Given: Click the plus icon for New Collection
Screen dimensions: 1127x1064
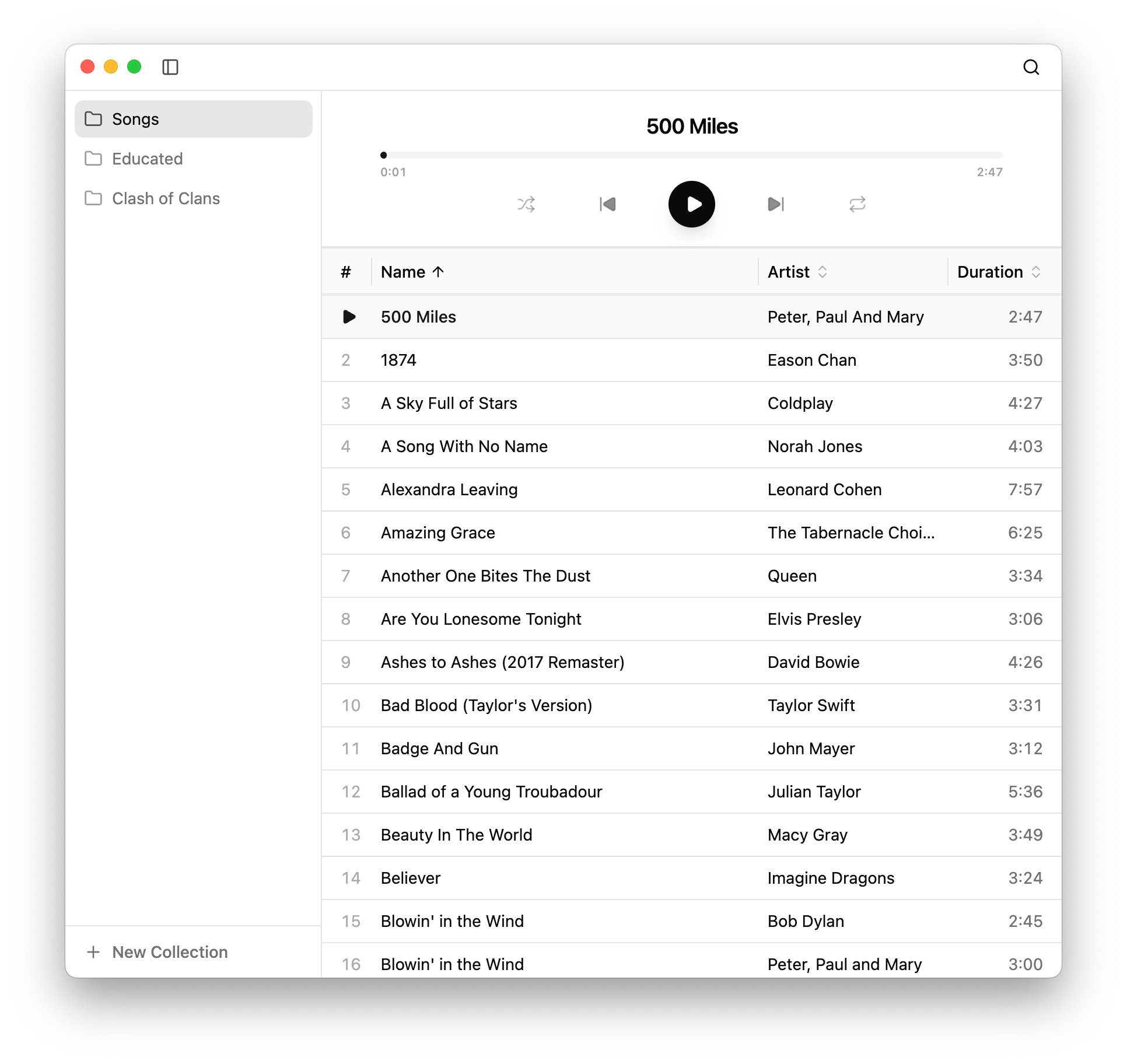Looking at the screenshot, I should pos(93,952).
